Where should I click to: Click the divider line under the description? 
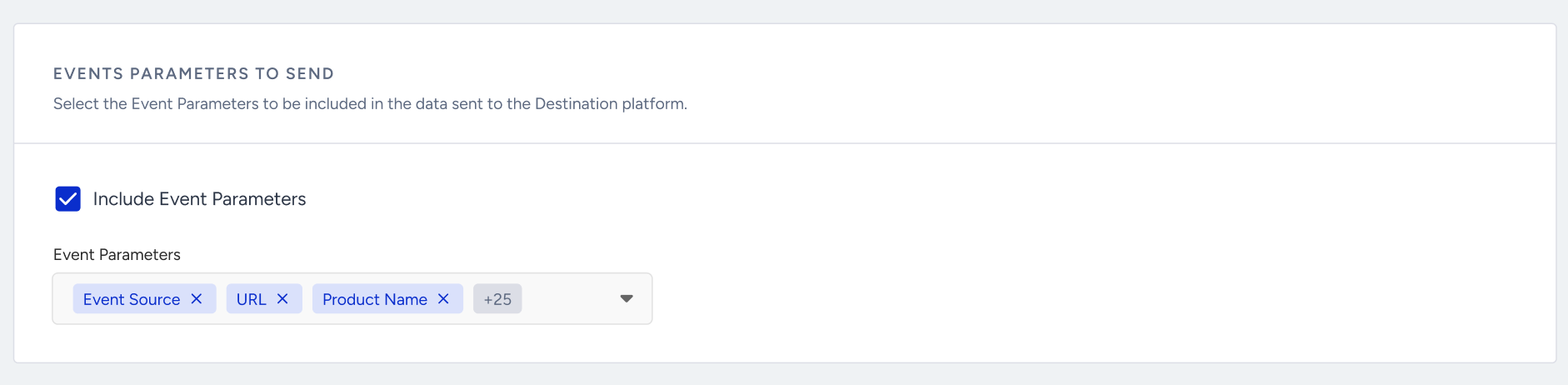[785, 143]
